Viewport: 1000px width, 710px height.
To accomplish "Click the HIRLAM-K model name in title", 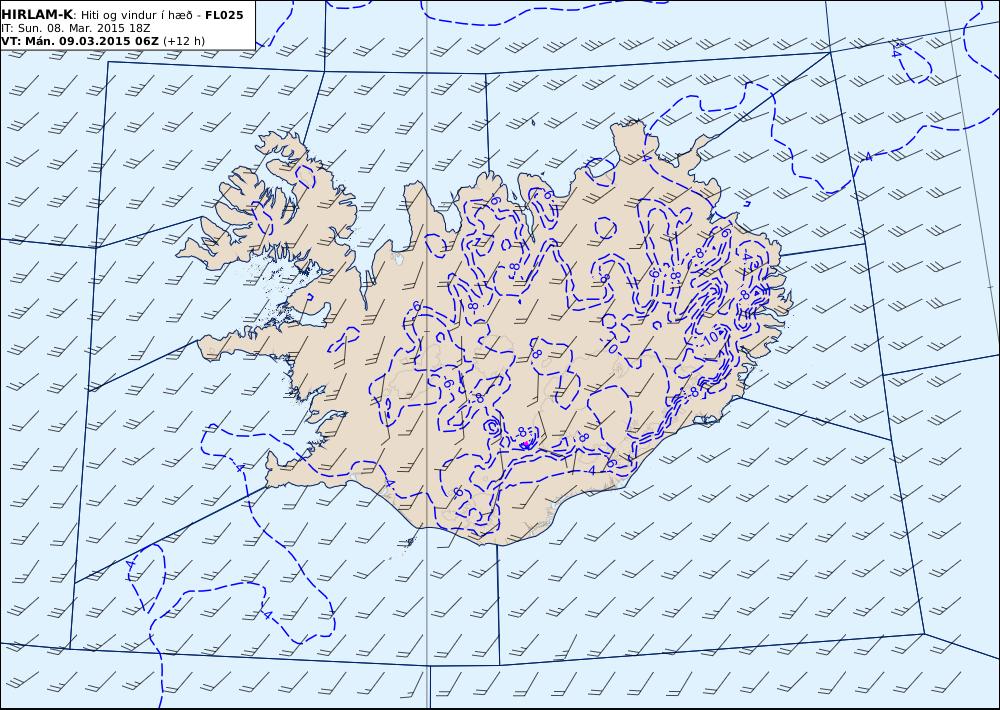I will tap(37, 15).
